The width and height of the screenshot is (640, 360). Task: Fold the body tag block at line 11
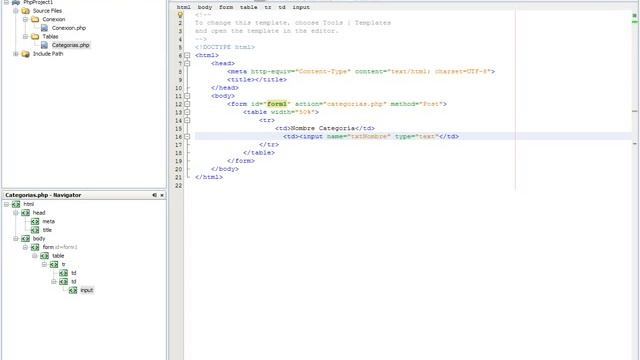click(187, 96)
